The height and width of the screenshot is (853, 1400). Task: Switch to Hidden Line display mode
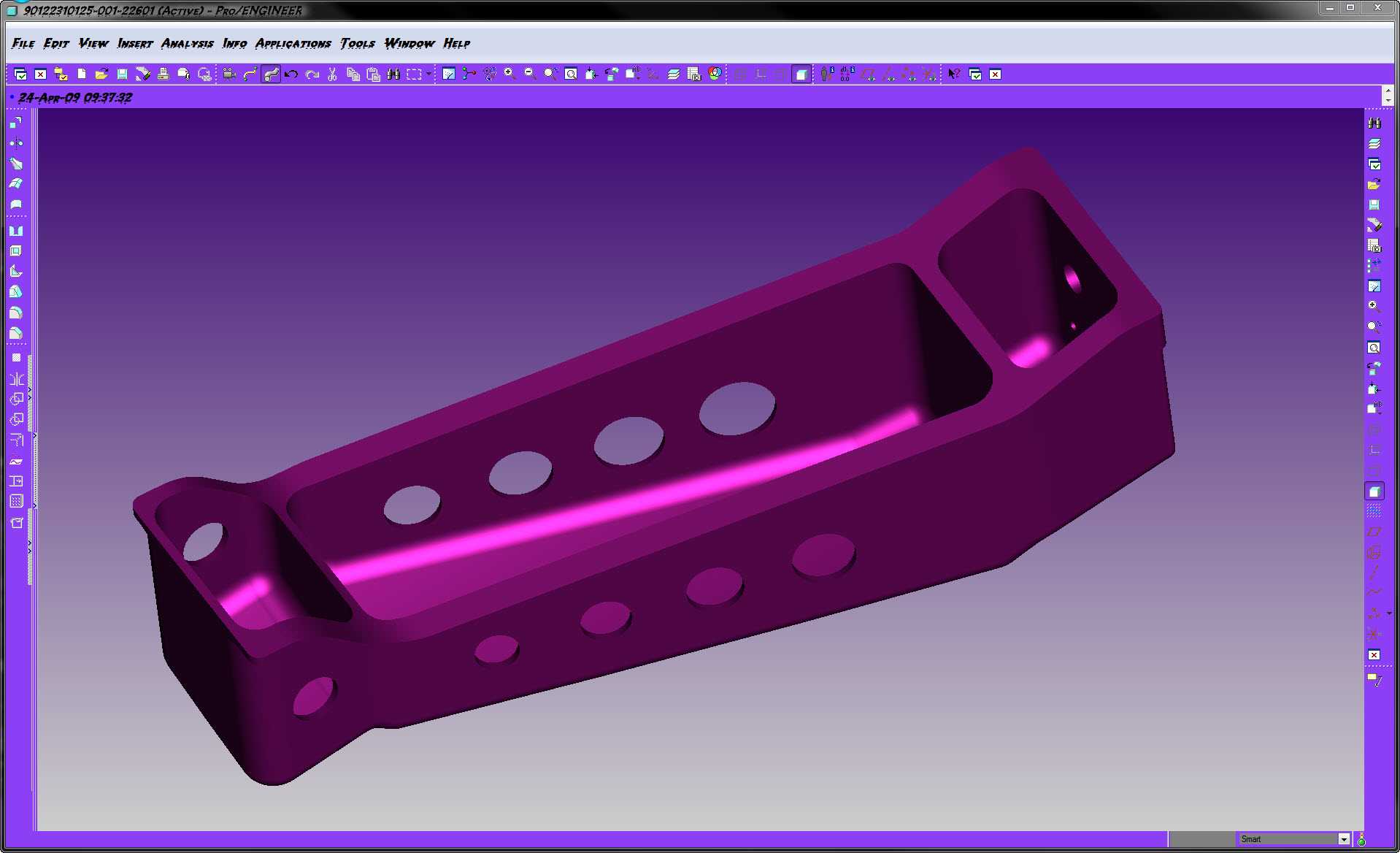click(761, 74)
